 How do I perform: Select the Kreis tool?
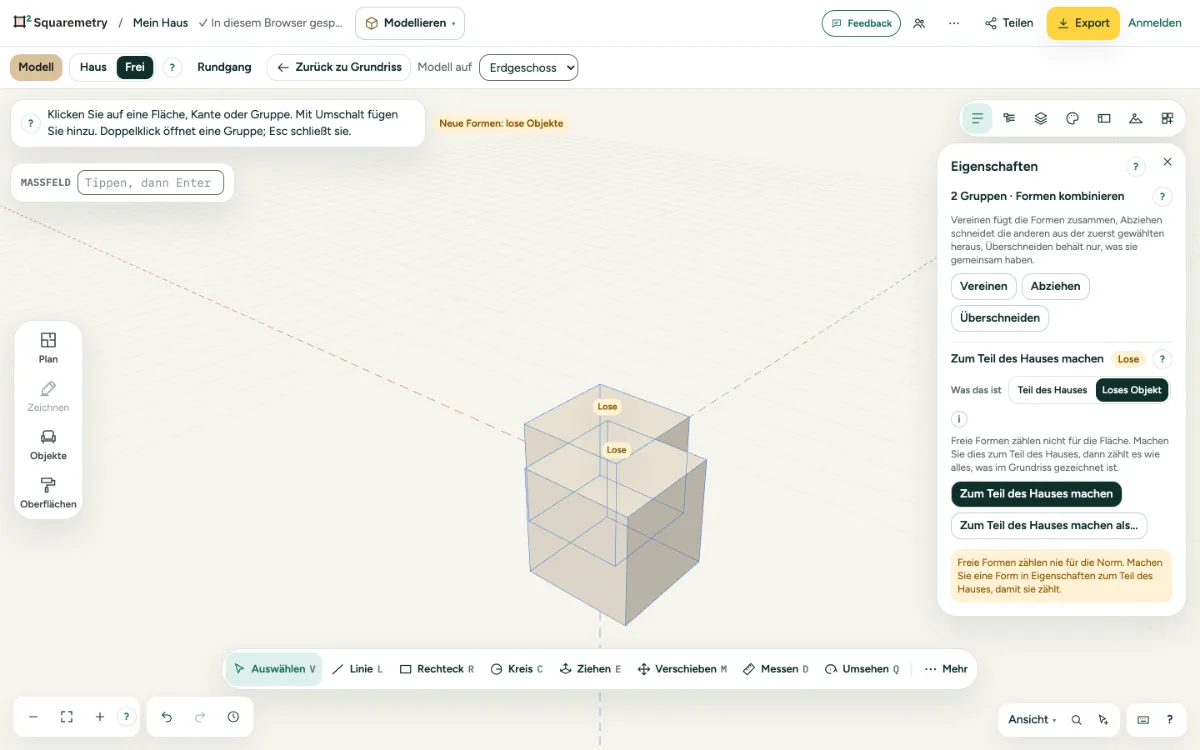[x=517, y=669]
